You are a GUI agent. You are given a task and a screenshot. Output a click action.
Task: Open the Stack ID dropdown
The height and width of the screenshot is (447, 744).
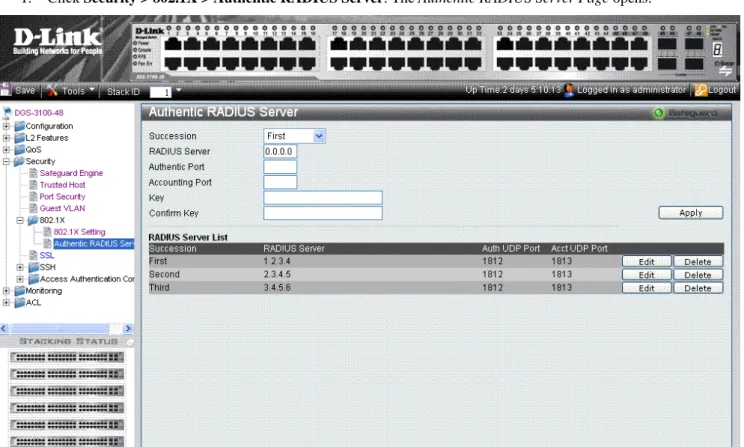(x=178, y=90)
